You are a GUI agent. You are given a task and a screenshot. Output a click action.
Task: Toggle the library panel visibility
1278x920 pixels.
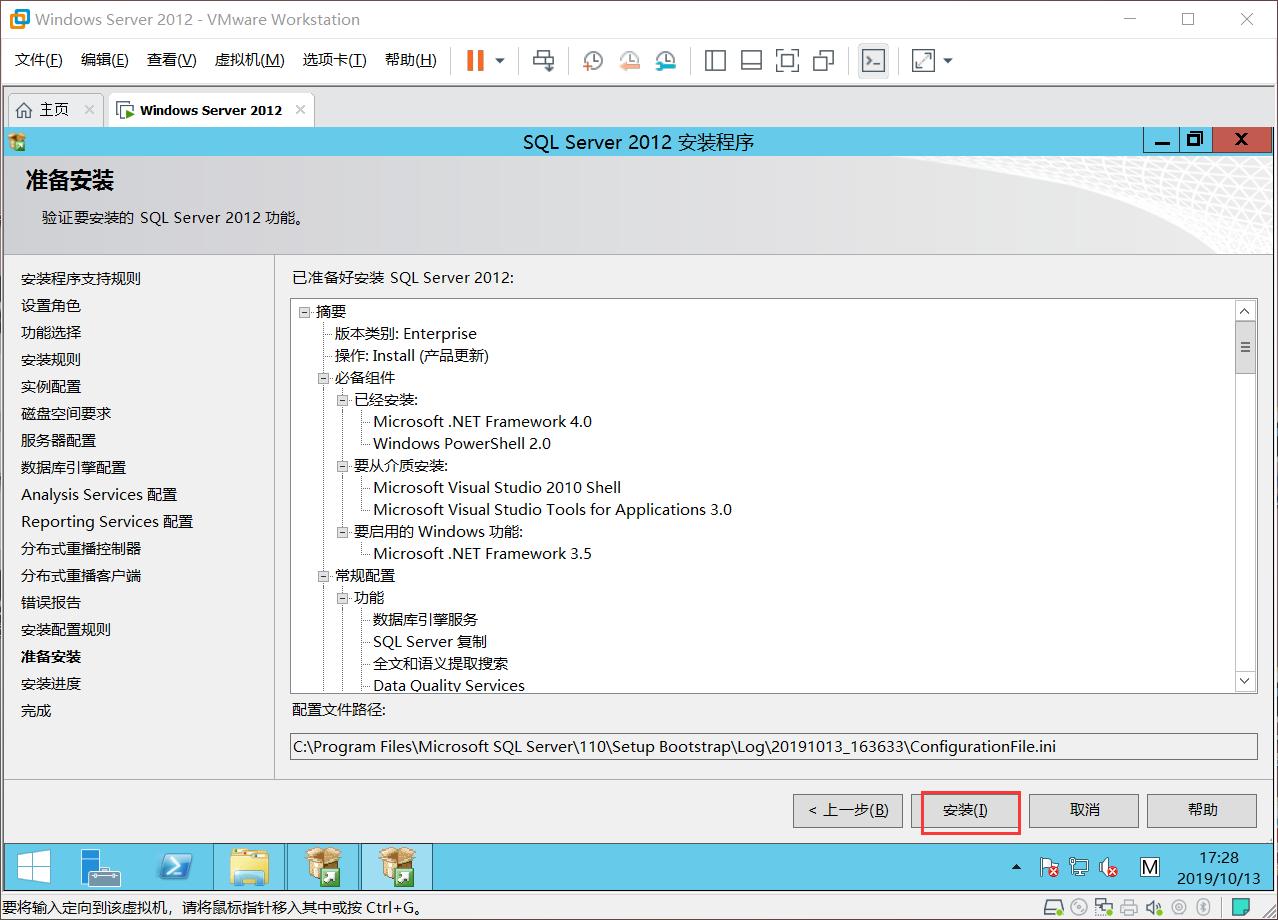[715, 60]
